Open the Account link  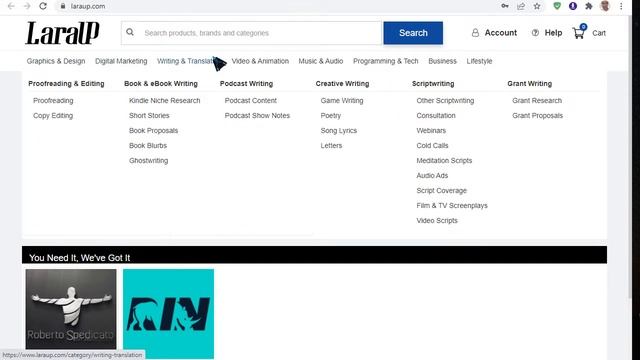coord(500,33)
